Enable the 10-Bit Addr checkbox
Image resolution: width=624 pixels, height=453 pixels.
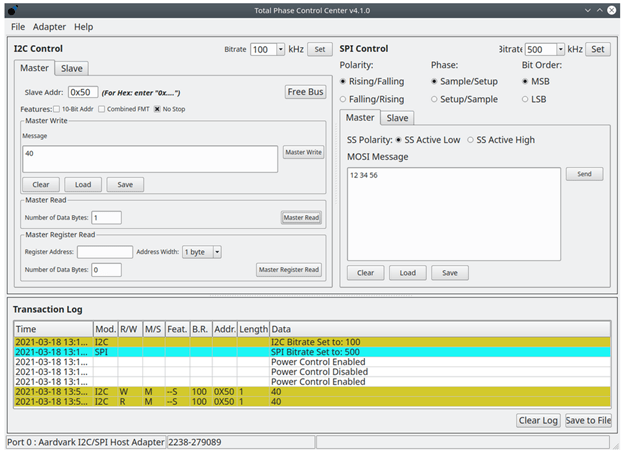pos(56,109)
